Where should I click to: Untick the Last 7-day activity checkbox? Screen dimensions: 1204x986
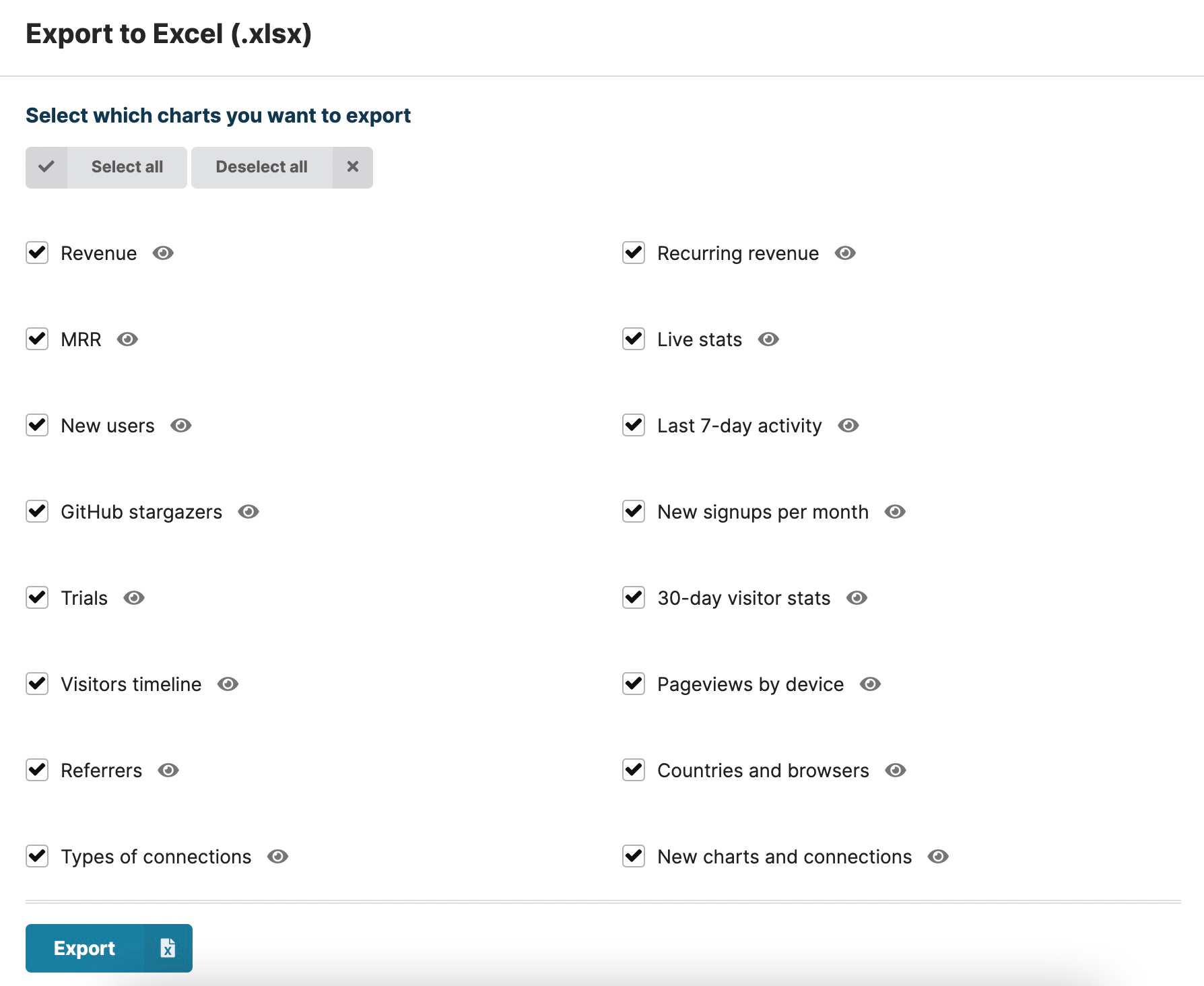coord(634,426)
